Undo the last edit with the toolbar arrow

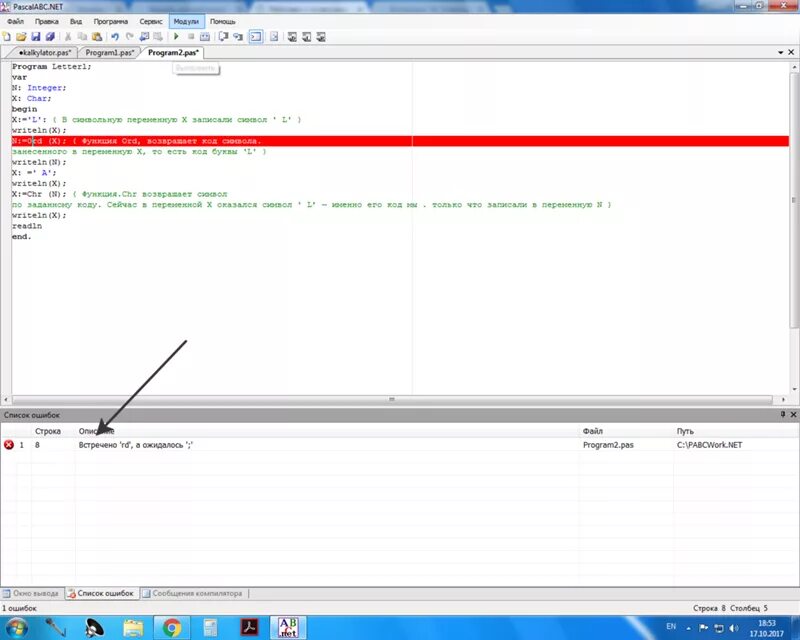[x=115, y=37]
